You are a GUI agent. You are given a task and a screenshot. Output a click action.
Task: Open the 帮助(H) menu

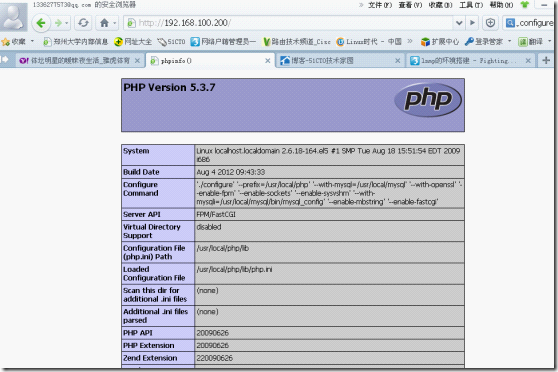point(501,5)
